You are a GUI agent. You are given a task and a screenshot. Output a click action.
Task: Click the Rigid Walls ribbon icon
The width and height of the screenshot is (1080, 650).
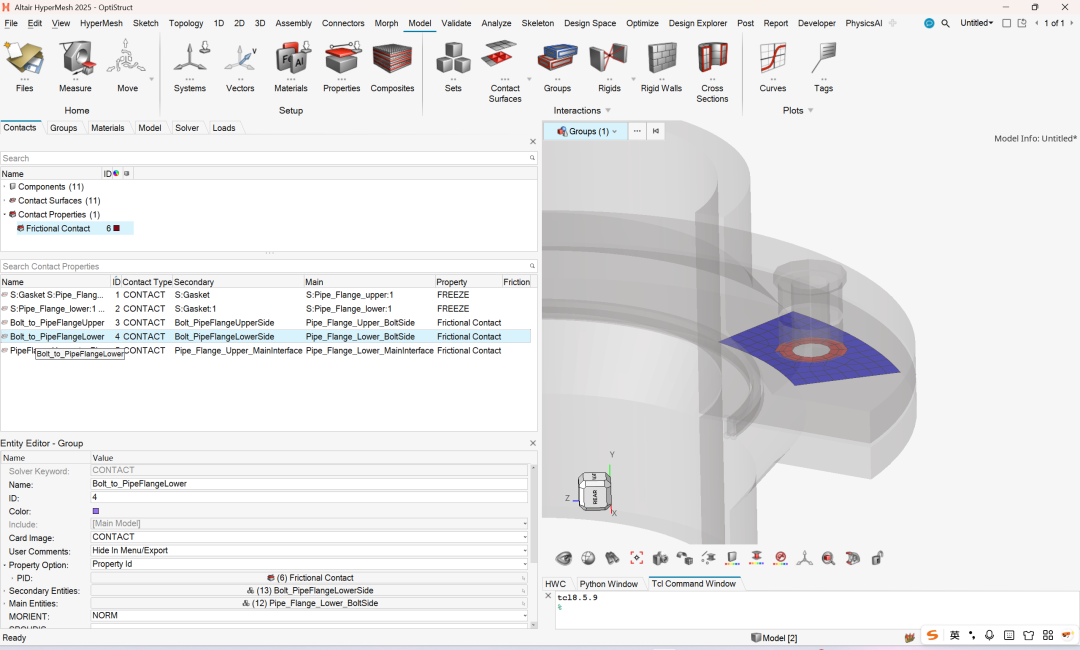click(661, 60)
